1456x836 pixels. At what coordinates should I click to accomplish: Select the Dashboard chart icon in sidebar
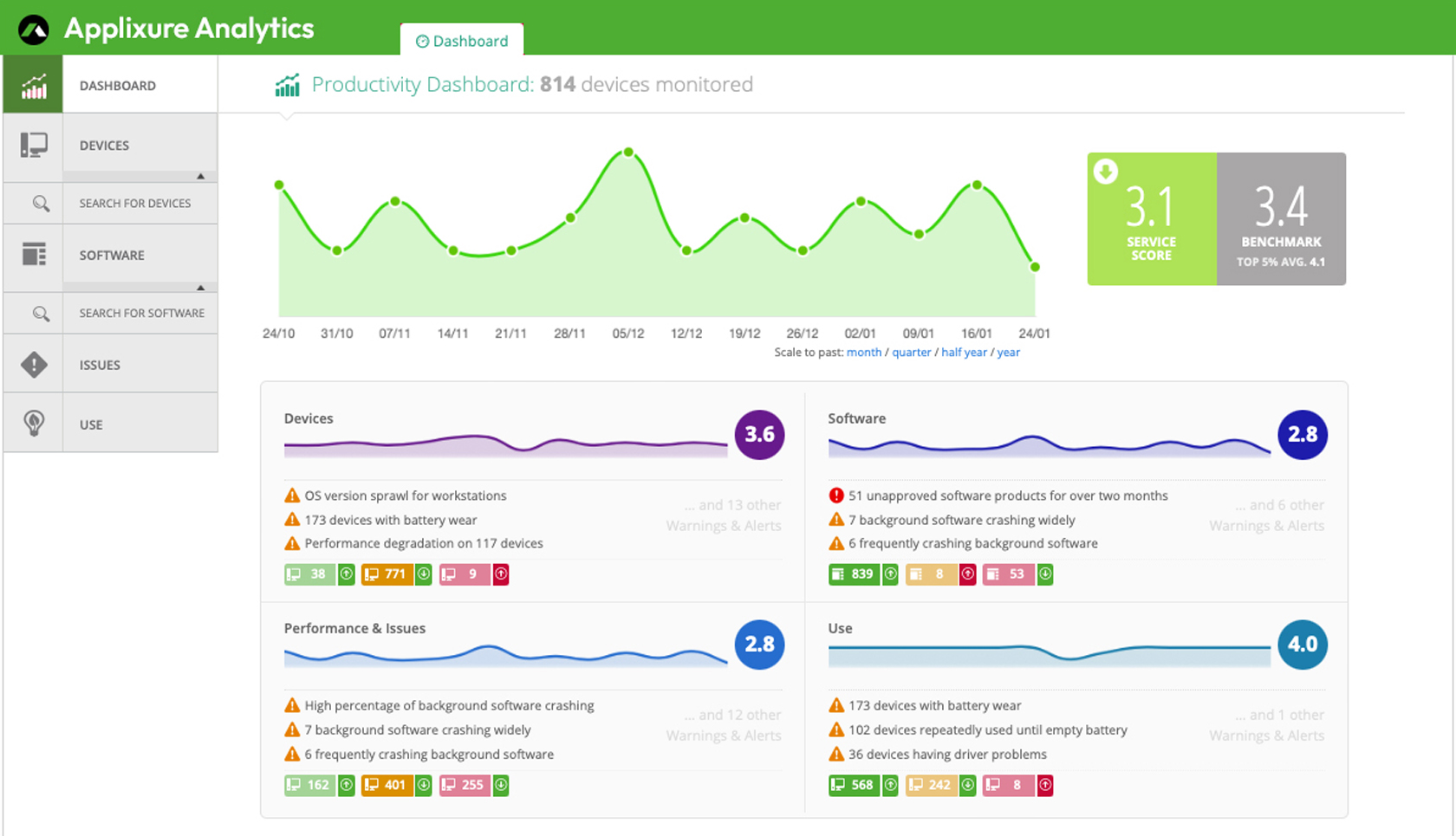click(34, 85)
